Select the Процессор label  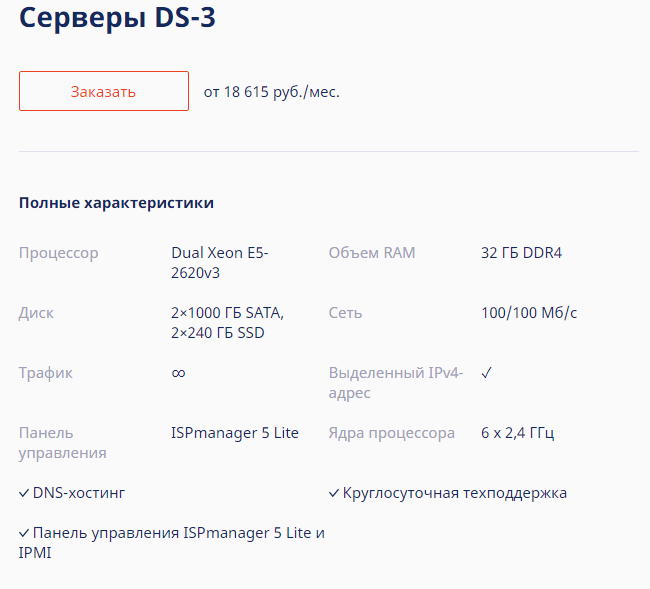click(x=59, y=253)
